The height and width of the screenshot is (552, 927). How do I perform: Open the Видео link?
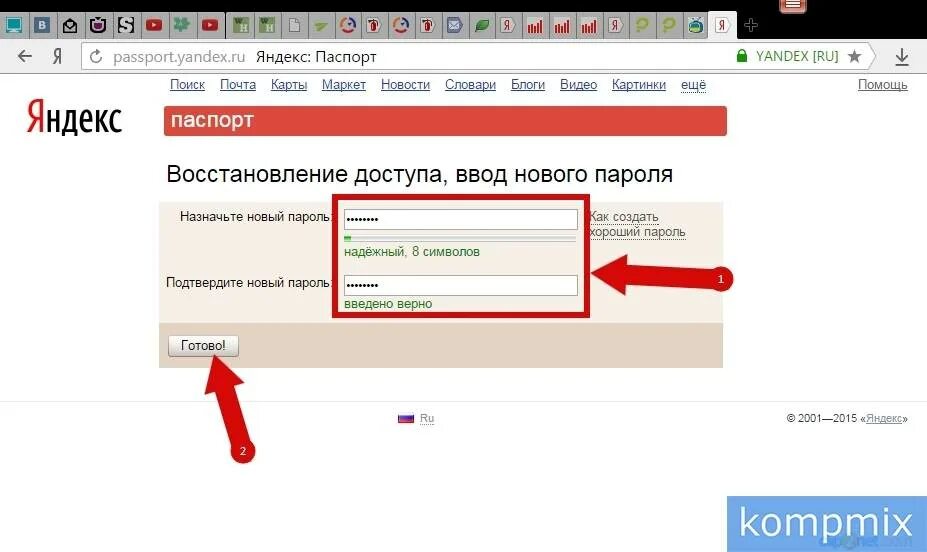(x=578, y=85)
